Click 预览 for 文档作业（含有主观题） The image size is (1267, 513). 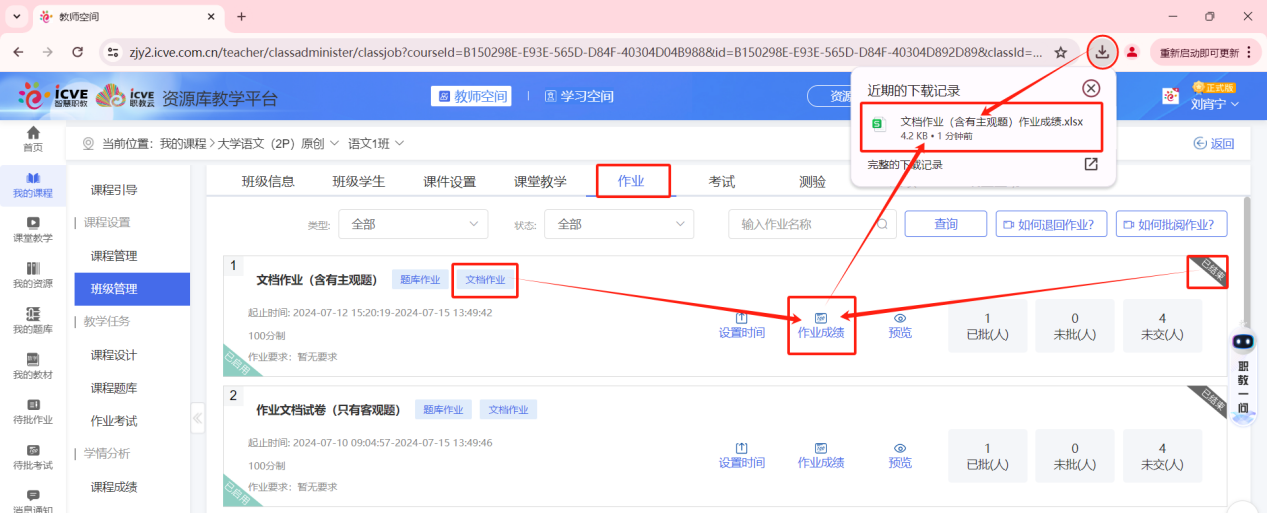900,325
